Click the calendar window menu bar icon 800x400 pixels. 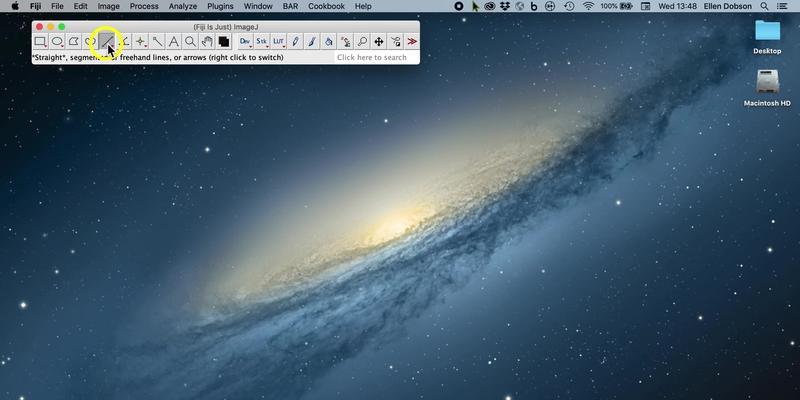pyautogui.click(x=645, y=6)
